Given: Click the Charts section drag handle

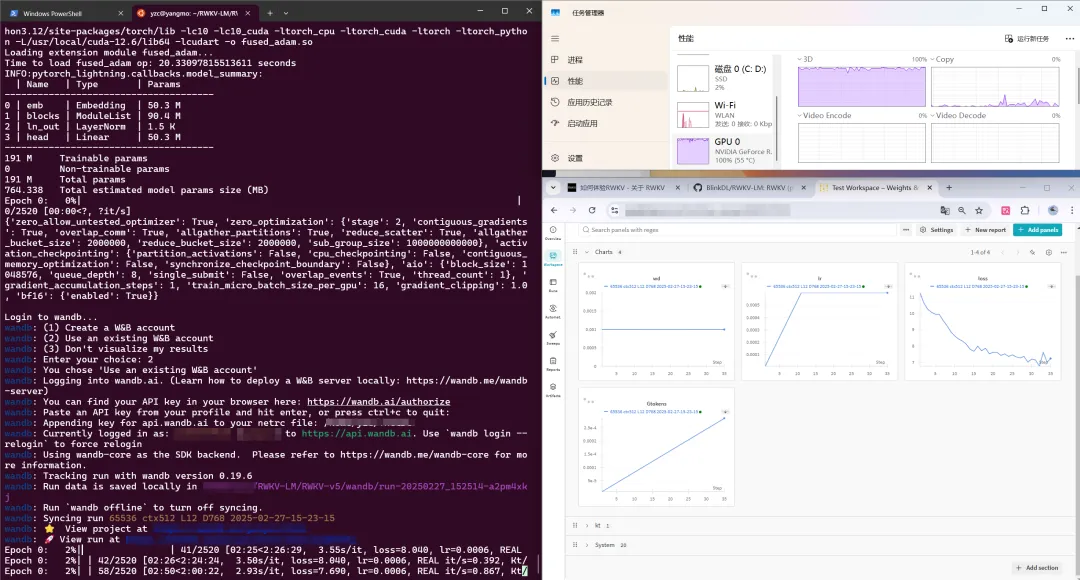Looking at the screenshot, I should pos(575,252).
